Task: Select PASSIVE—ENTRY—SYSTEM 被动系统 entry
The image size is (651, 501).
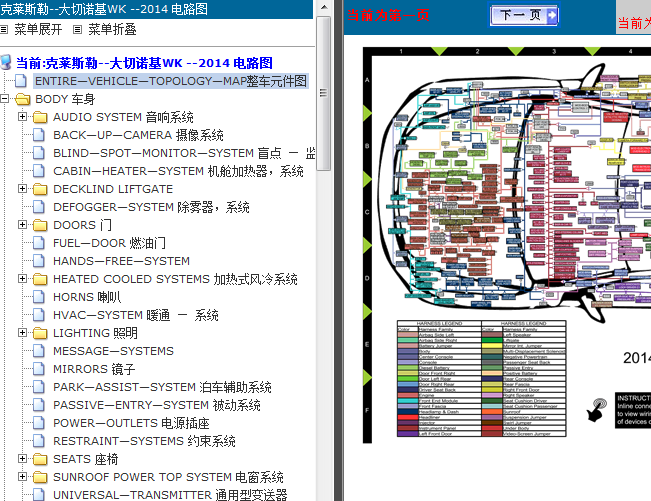Action: click(157, 405)
